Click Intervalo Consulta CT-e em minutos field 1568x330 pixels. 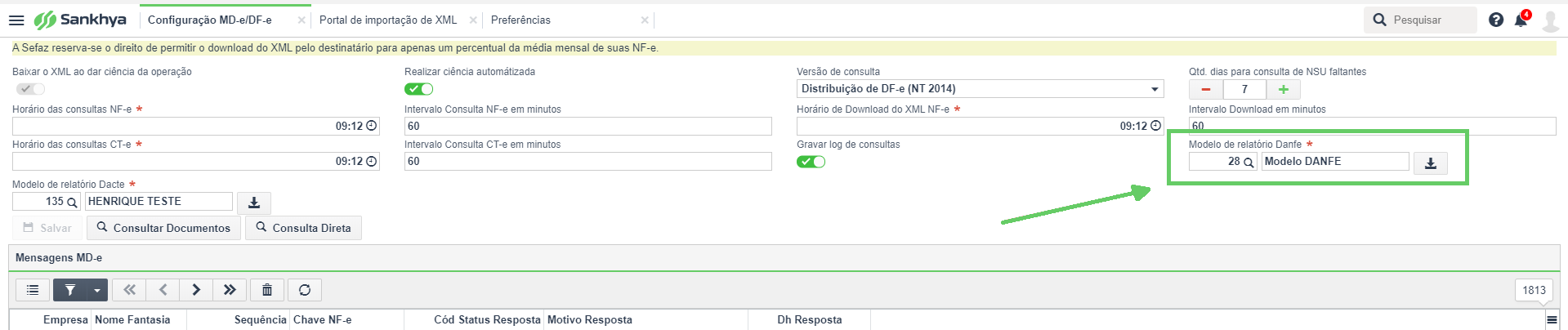click(x=588, y=161)
